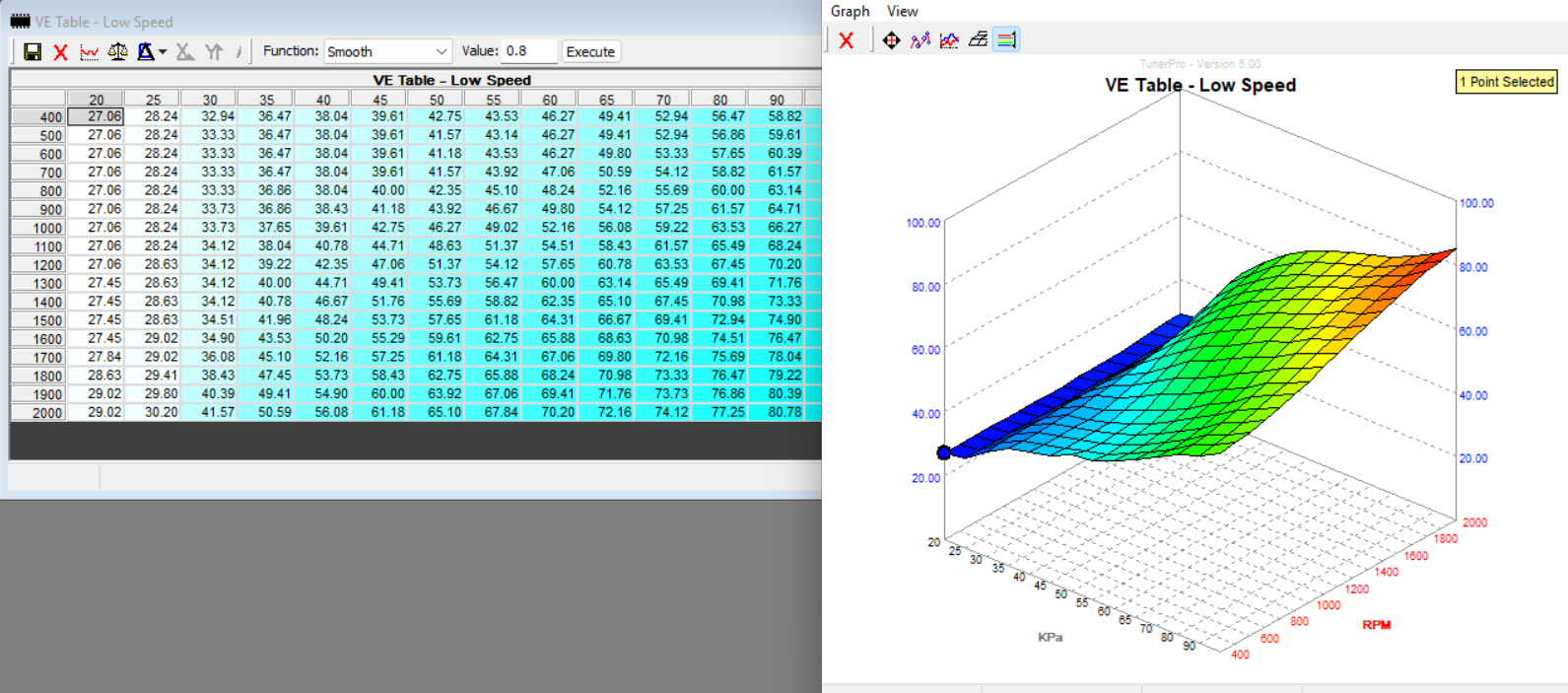Expand the arrow beside the blue triangle icon

point(163,52)
